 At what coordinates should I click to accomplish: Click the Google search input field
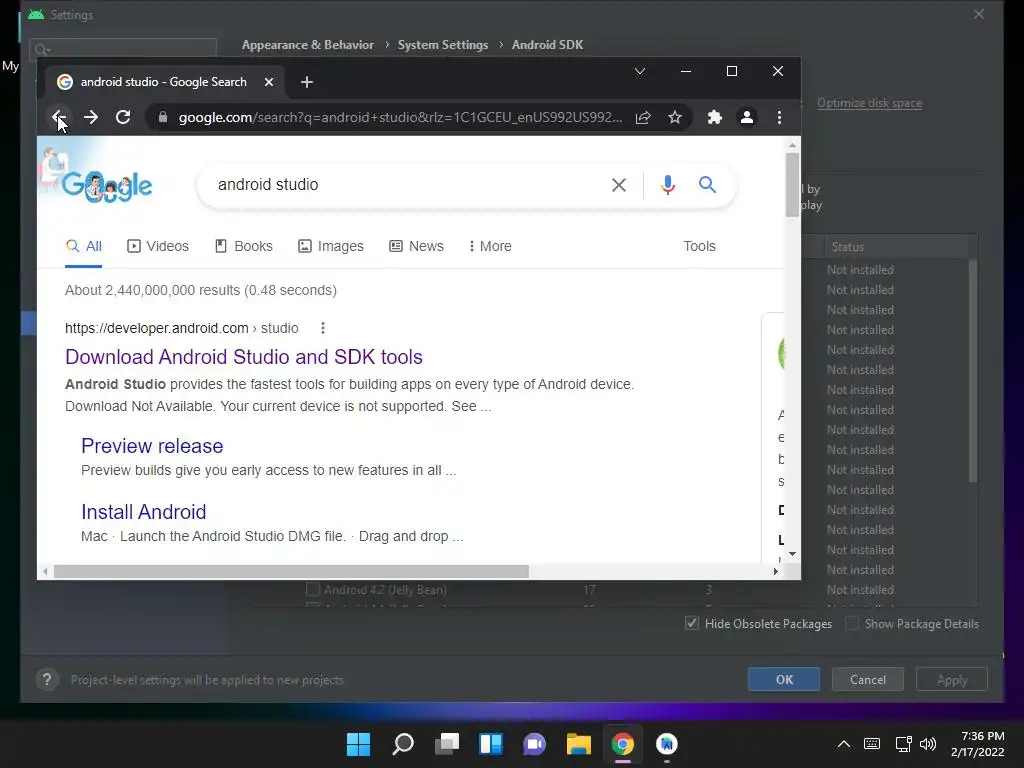click(405, 185)
